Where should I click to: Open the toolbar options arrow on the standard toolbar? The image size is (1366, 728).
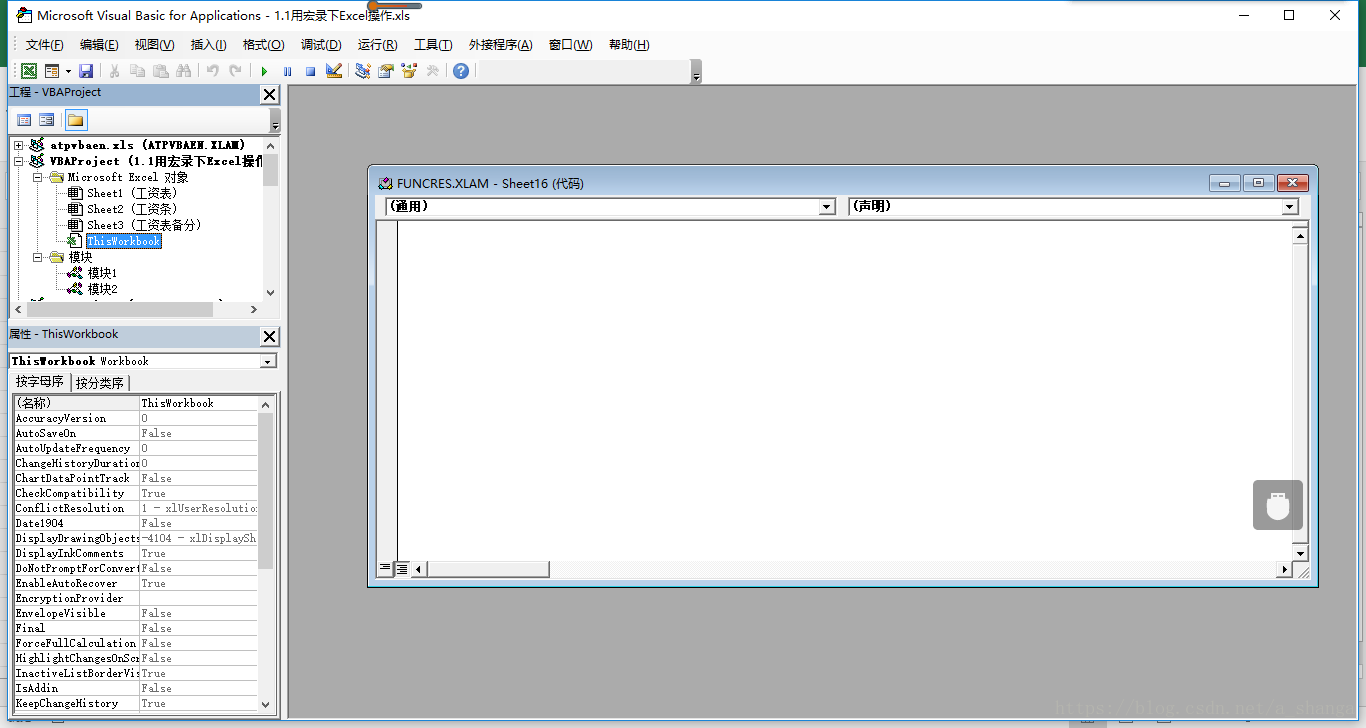click(696, 71)
